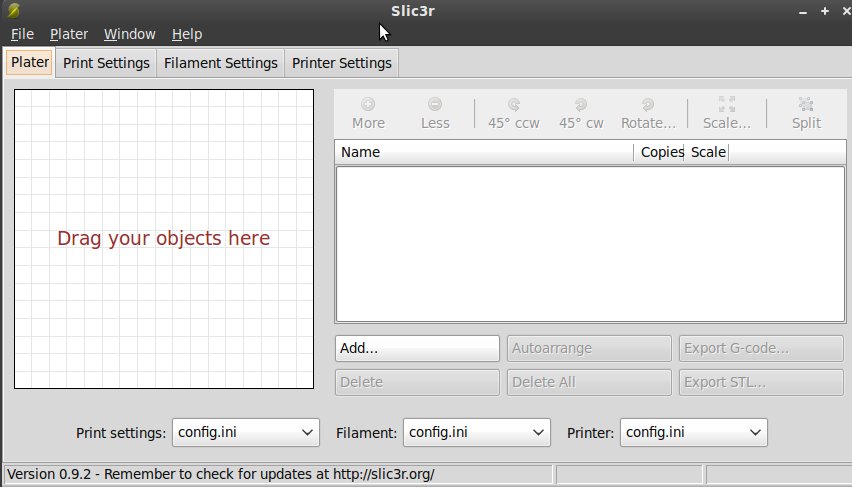Open the Rotate... tool
Image resolution: width=852 pixels, height=487 pixels.
pyautogui.click(x=648, y=112)
